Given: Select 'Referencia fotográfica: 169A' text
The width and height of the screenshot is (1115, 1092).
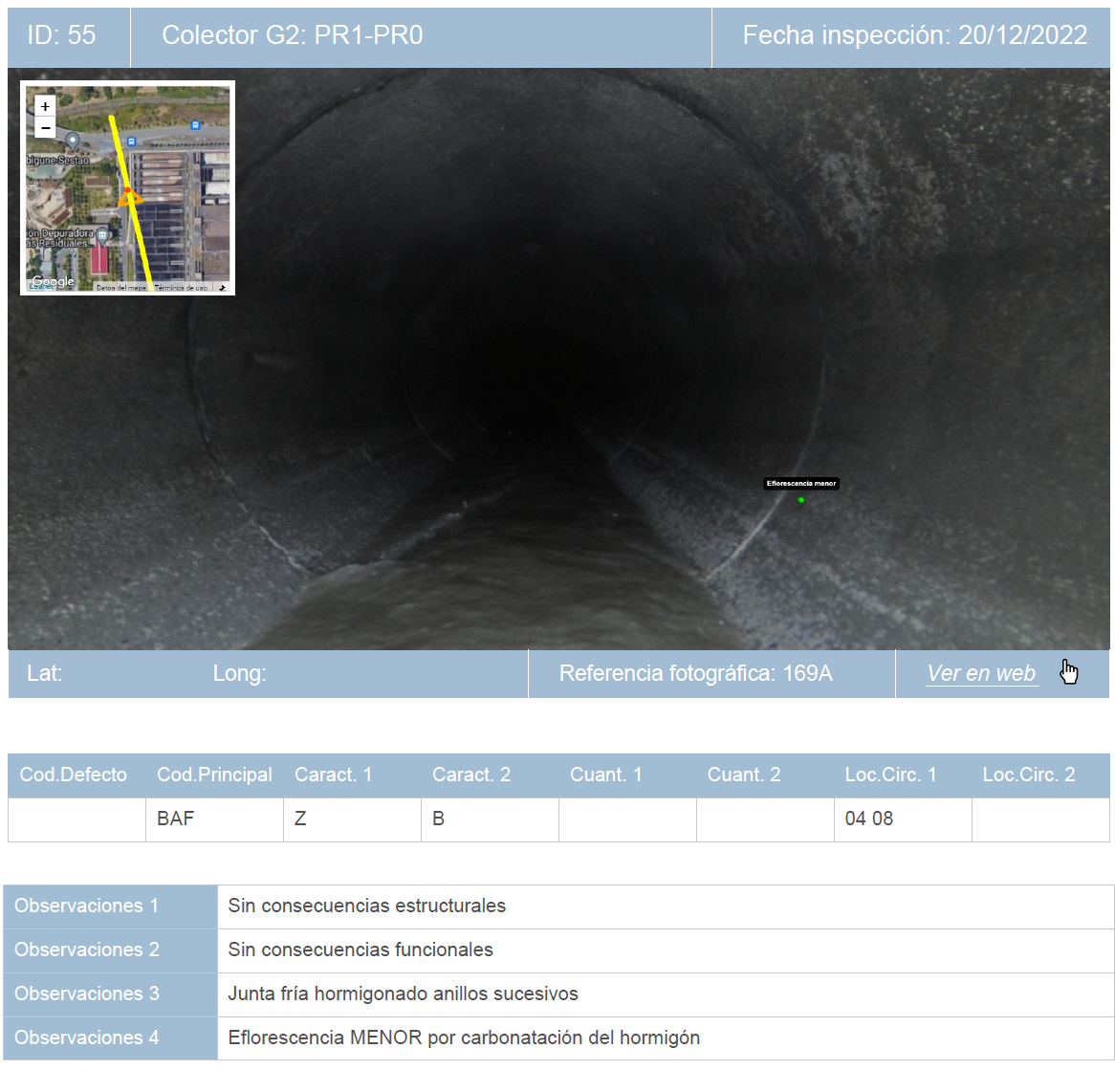Looking at the screenshot, I should [695, 673].
